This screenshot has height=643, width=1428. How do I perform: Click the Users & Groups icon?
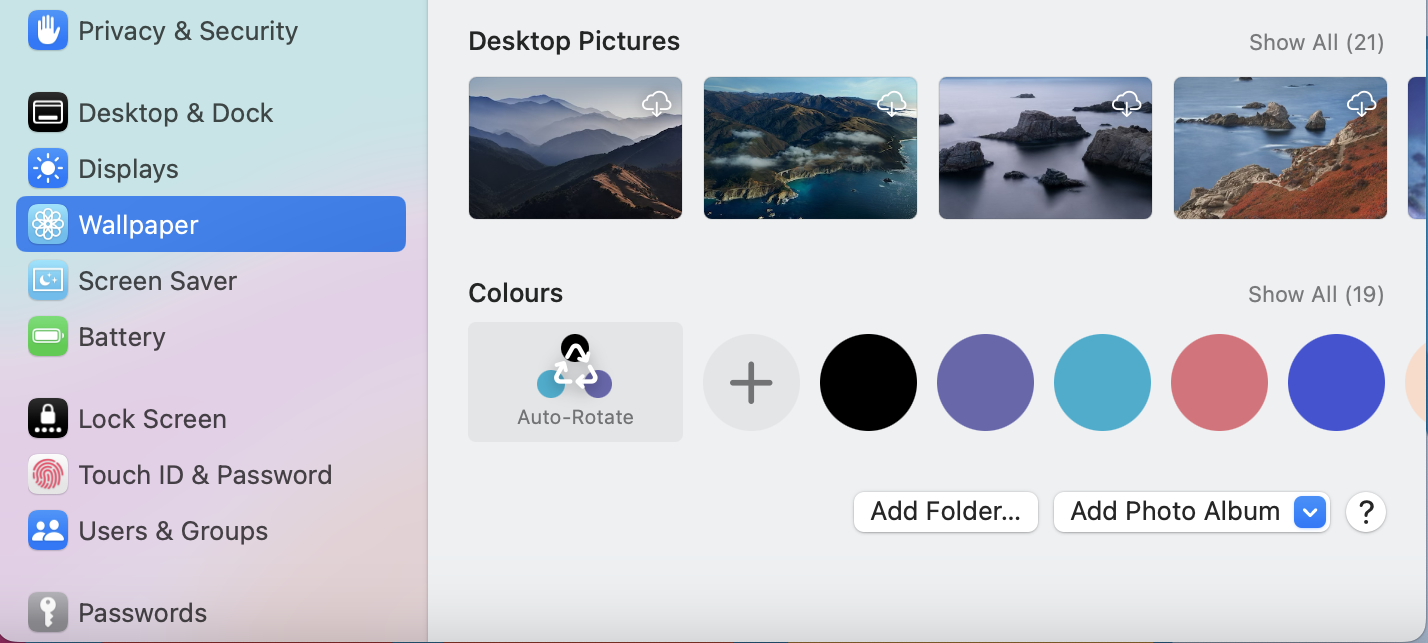48,530
